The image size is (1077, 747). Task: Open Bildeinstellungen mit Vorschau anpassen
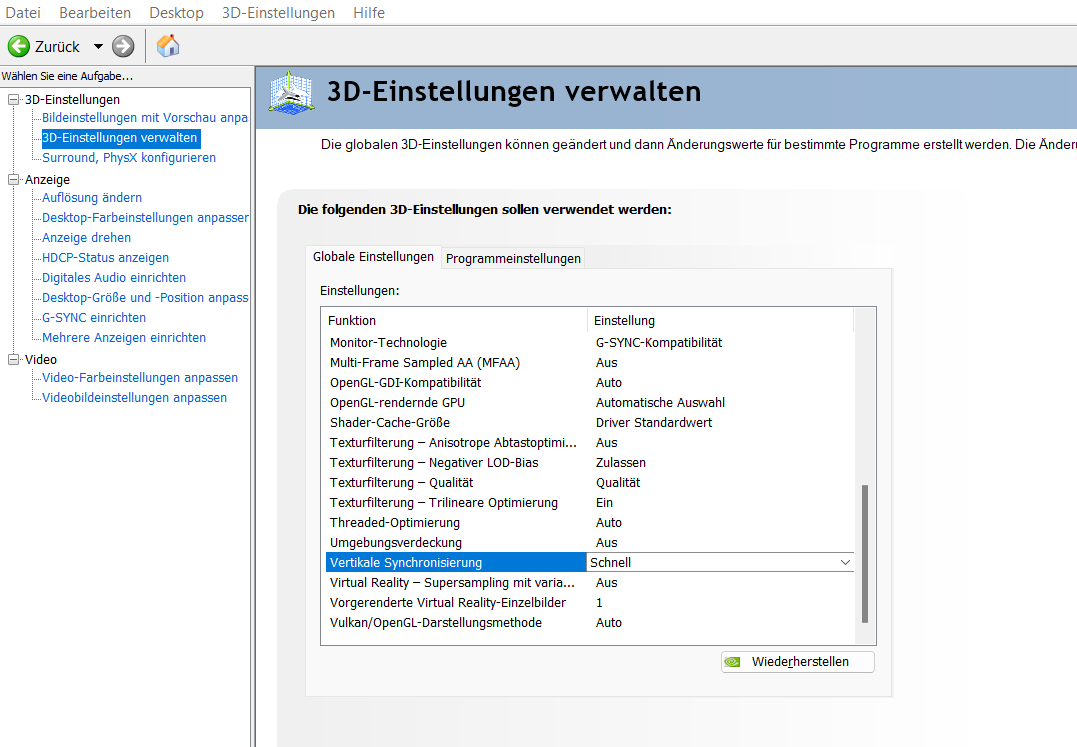coord(145,117)
